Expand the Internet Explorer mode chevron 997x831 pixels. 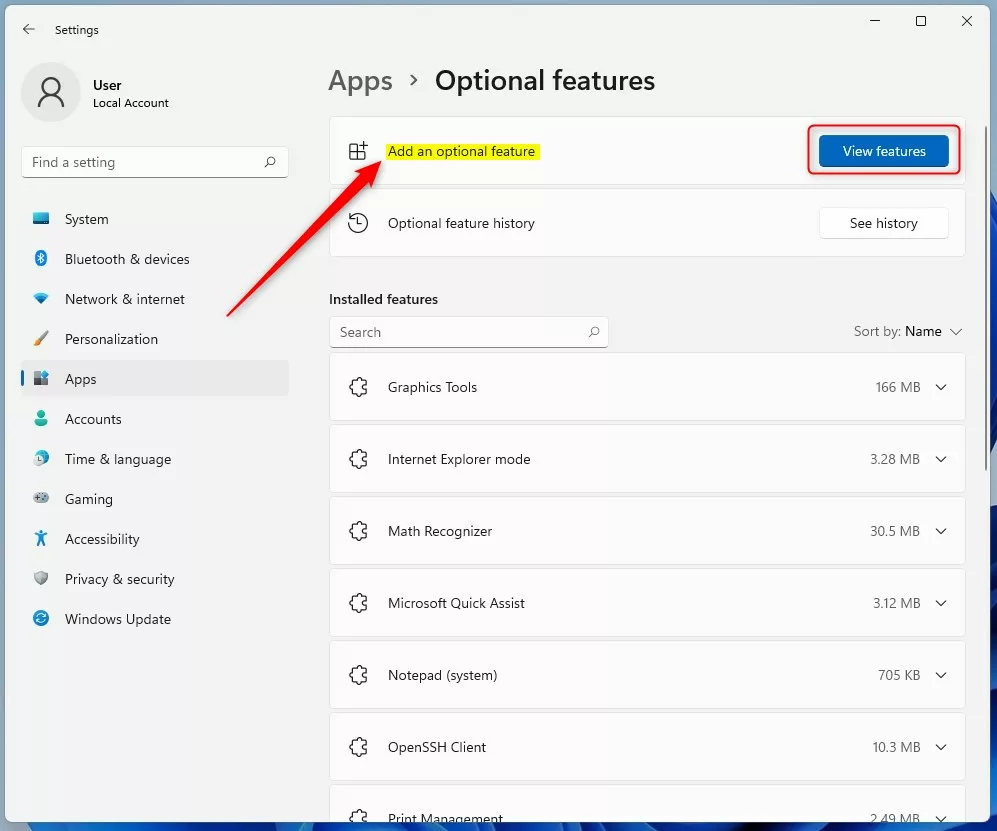pyautogui.click(x=941, y=459)
